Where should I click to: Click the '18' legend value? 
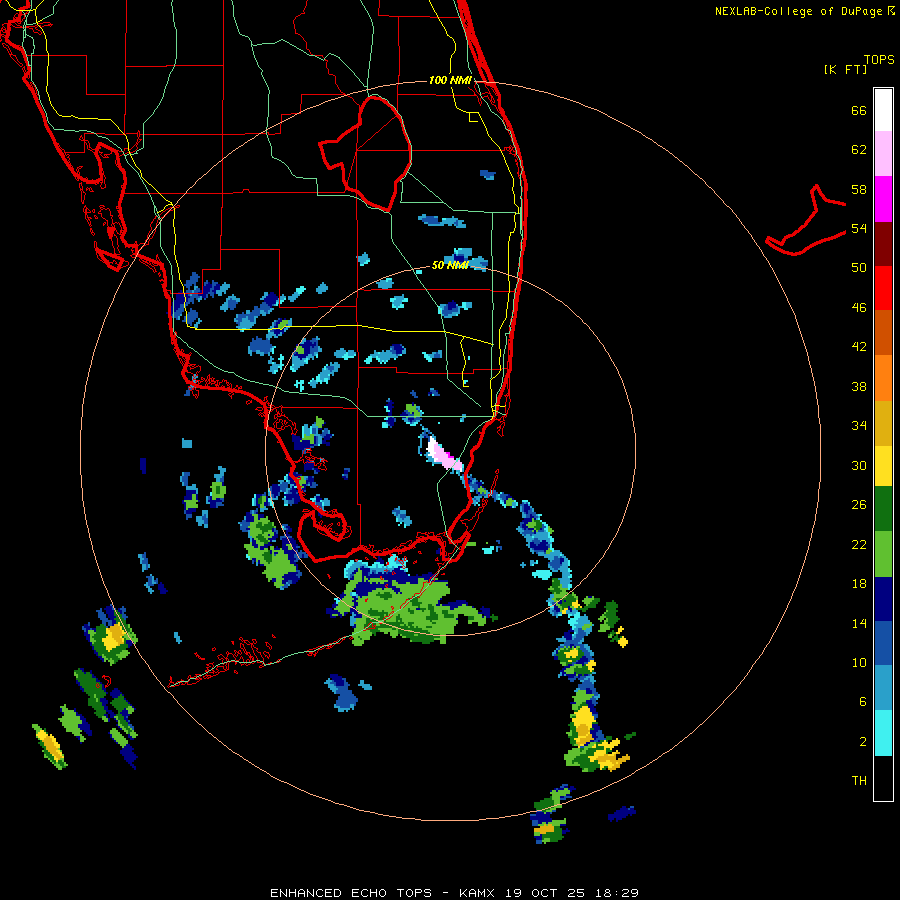(859, 584)
